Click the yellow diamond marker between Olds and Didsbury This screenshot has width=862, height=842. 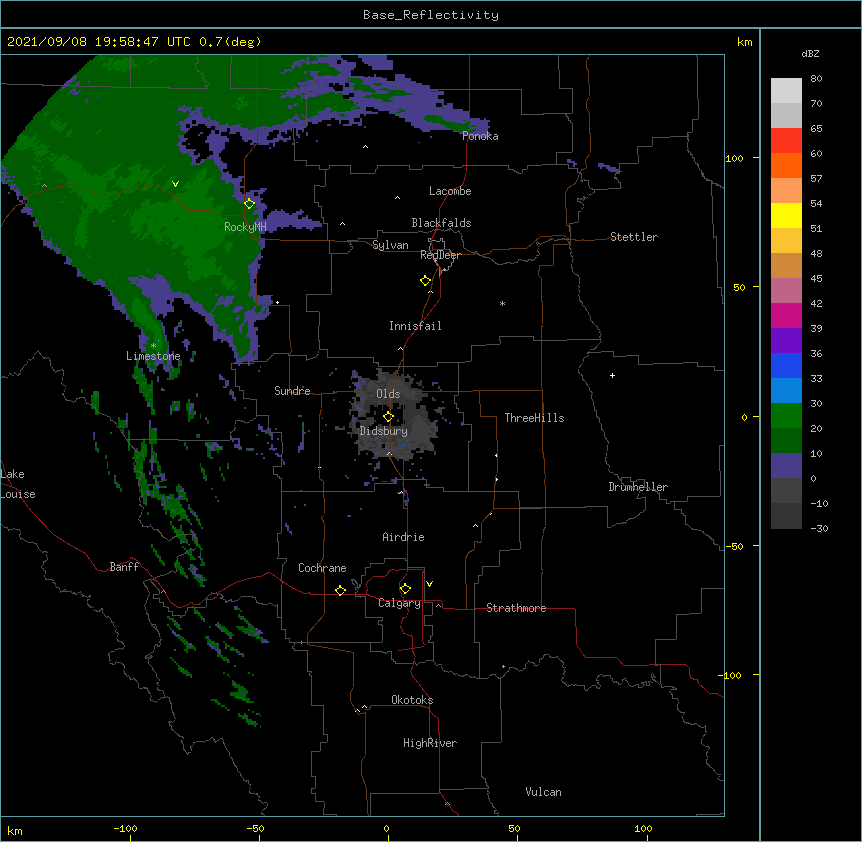point(388,417)
